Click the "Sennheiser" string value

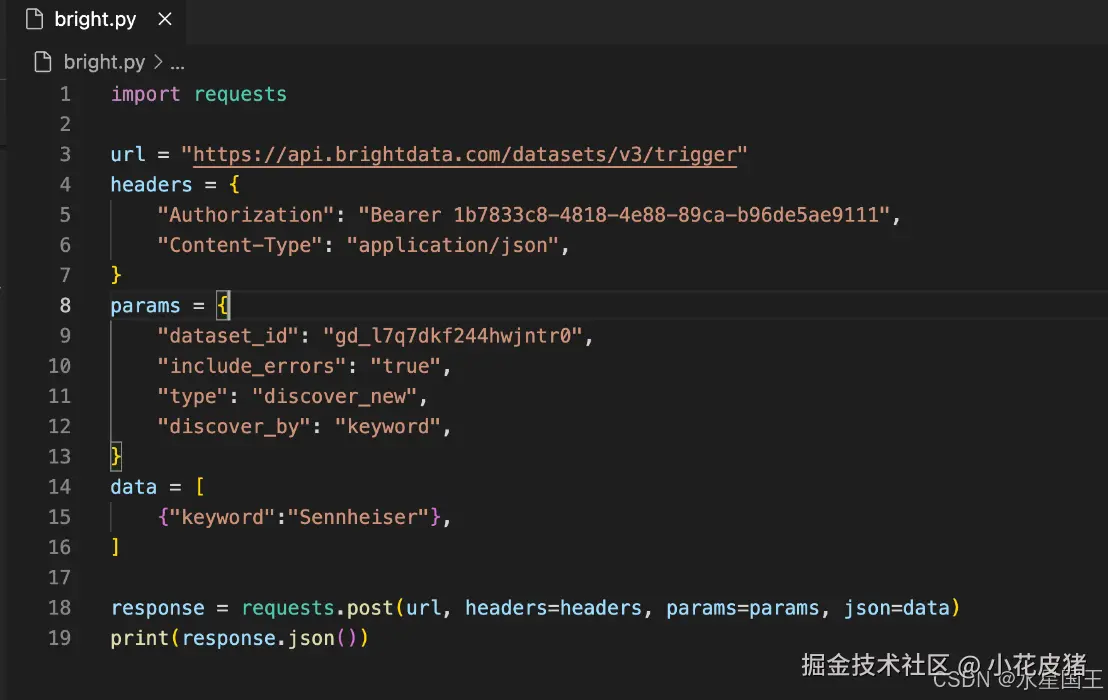click(358, 517)
